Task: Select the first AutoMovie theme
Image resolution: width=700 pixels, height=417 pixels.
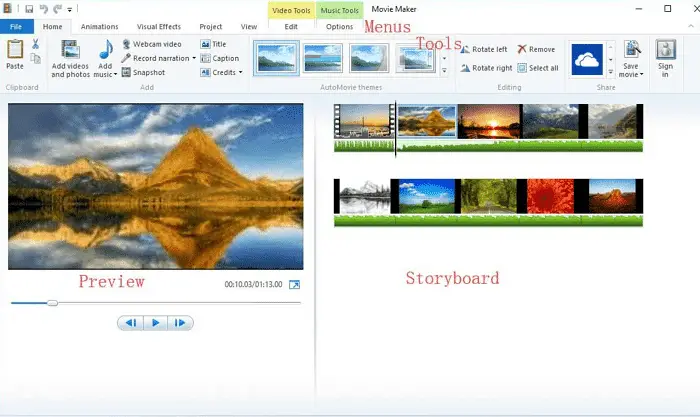Action: click(276, 58)
